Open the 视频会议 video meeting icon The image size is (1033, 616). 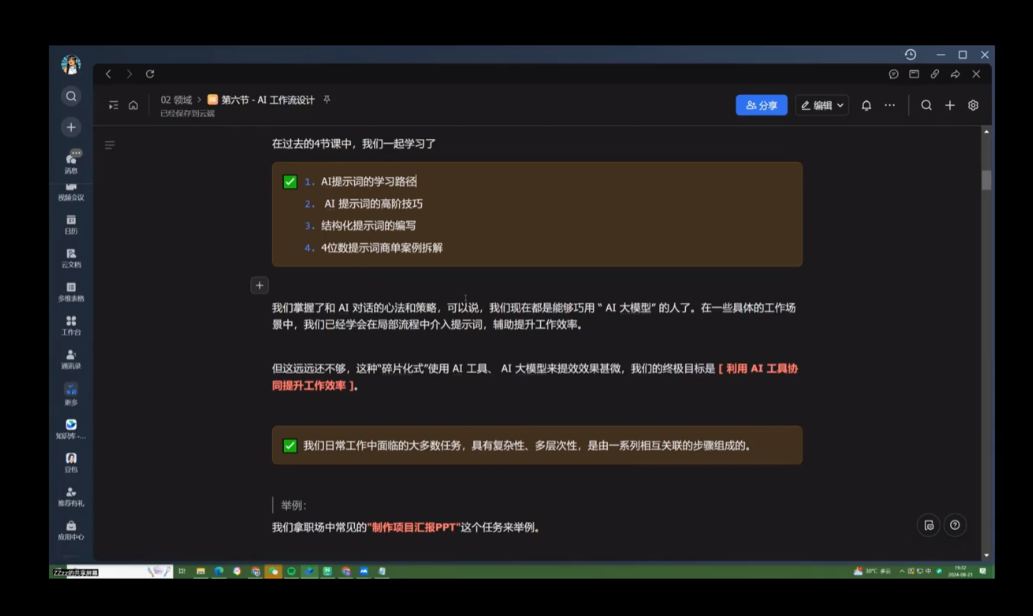70,190
